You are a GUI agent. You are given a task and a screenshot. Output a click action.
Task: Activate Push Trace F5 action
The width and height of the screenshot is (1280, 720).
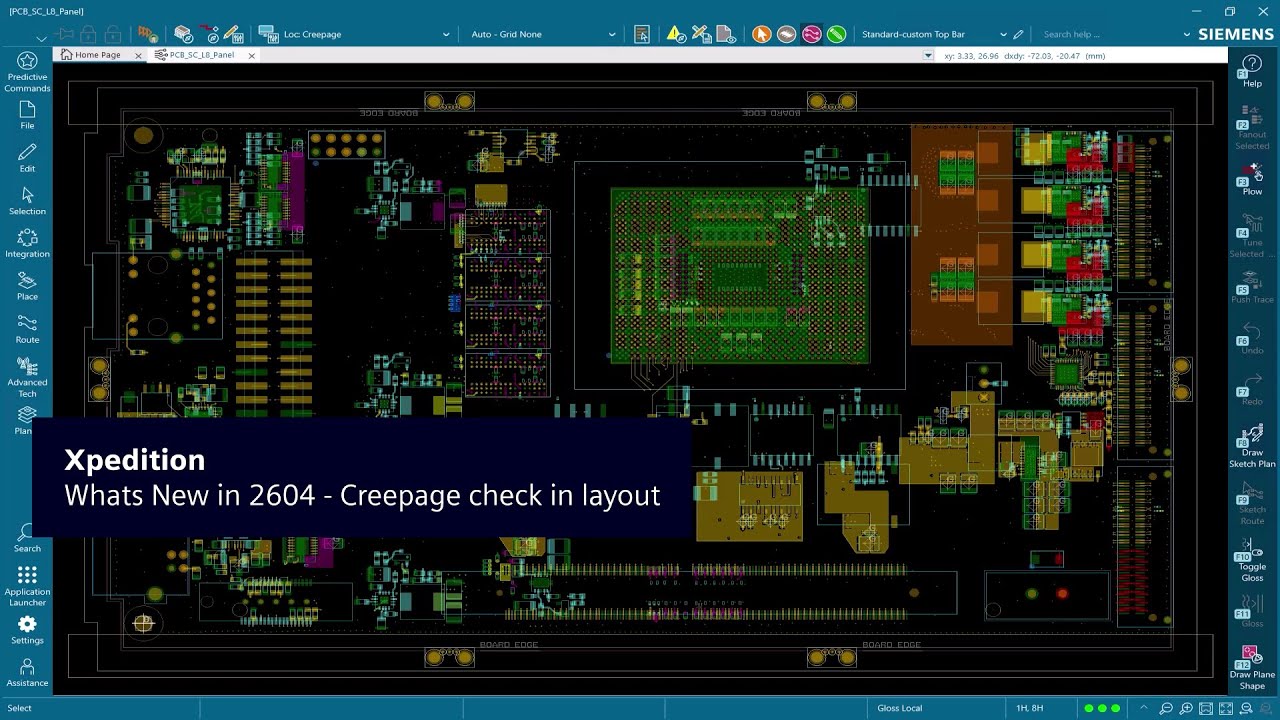(1252, 288)
